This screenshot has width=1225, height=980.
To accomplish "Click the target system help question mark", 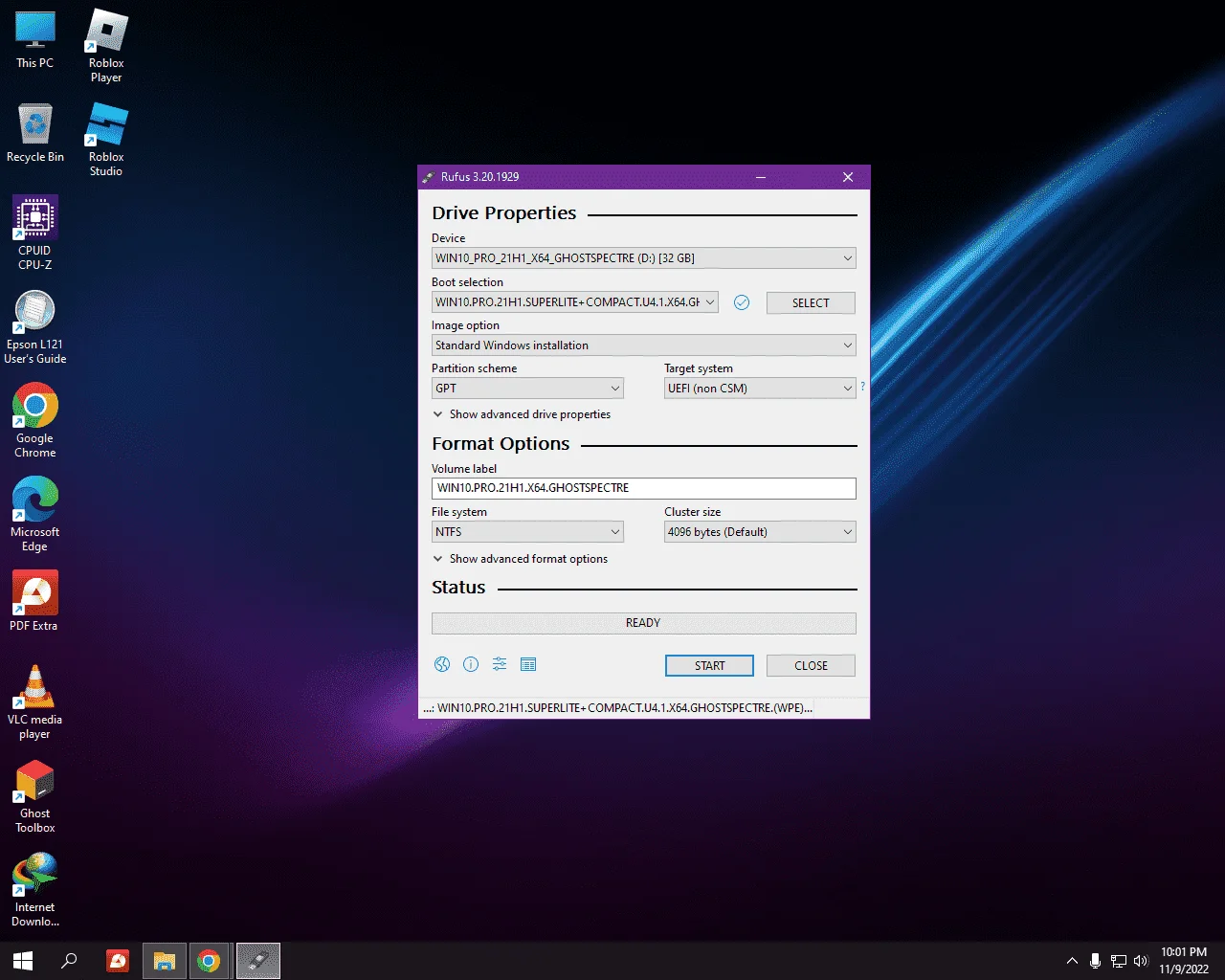I will coord(862,387).
